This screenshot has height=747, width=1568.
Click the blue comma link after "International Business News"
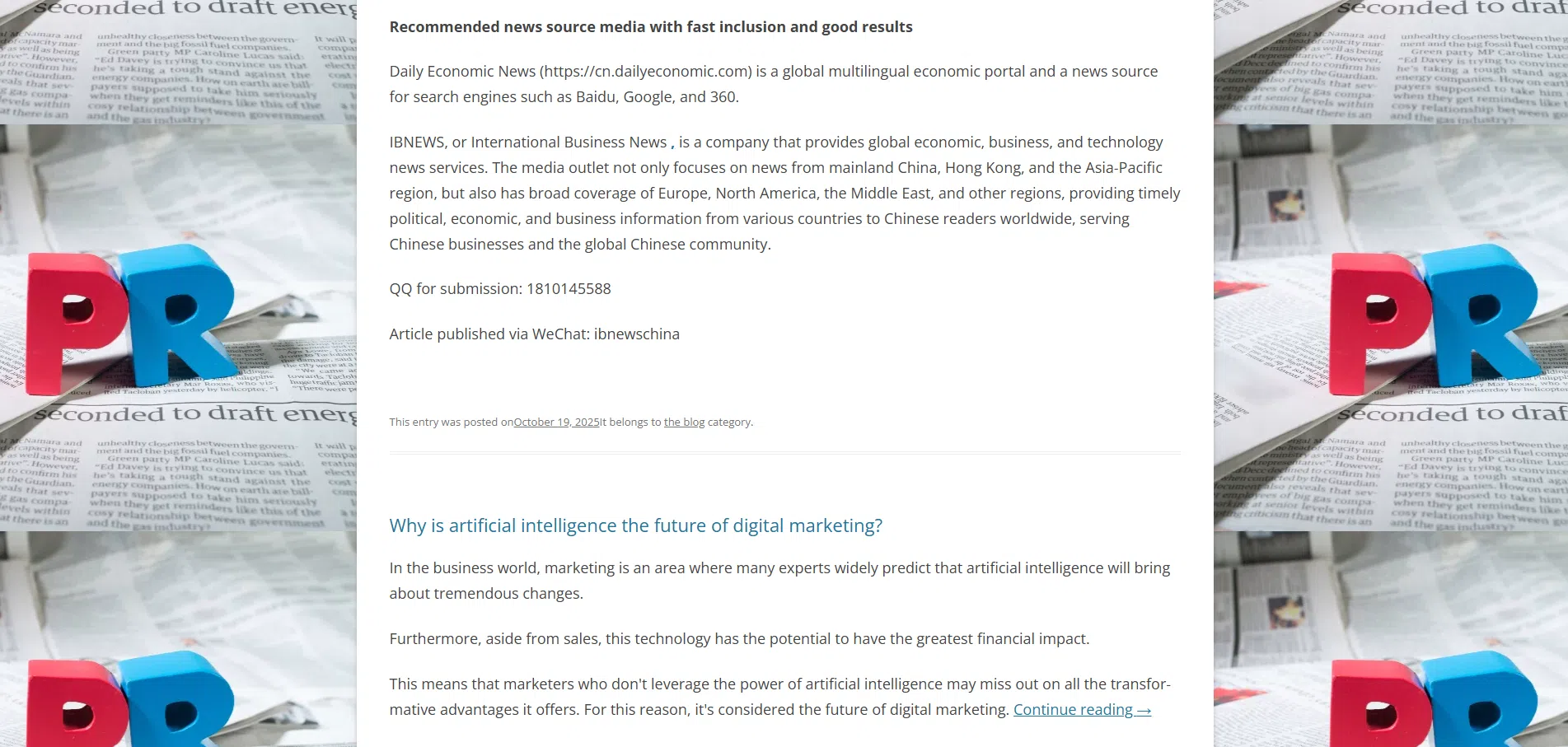(x=672, y=143)
